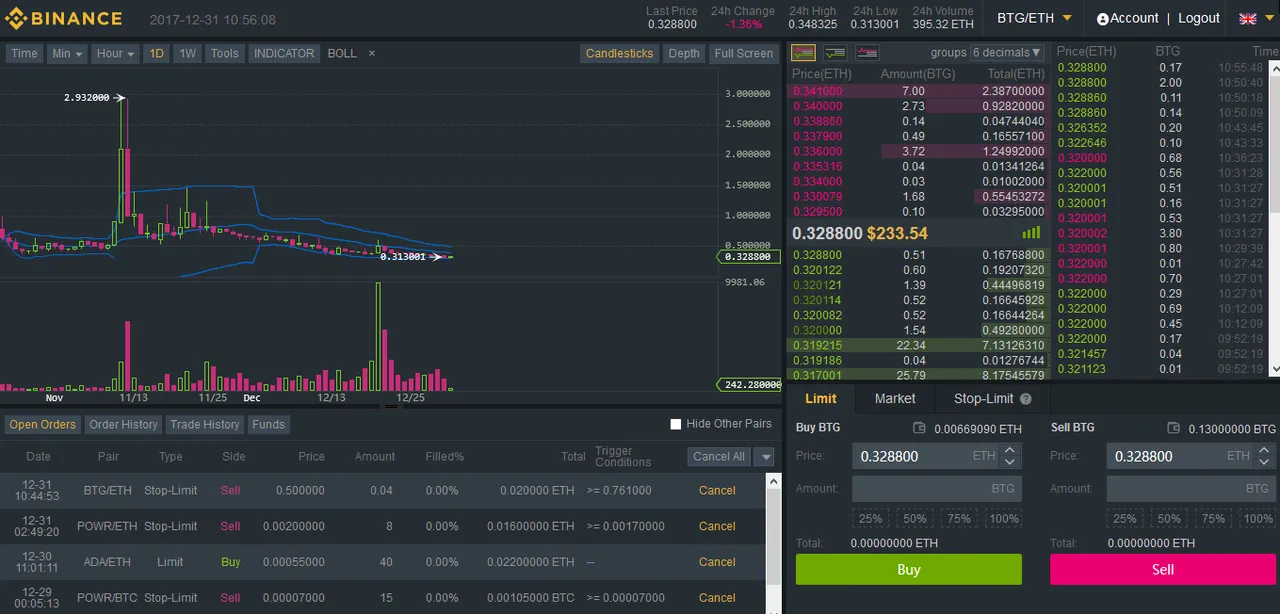Click the Logout link
The width and height of the screenshot is (1280, 614).
(x=1198, y=18)
